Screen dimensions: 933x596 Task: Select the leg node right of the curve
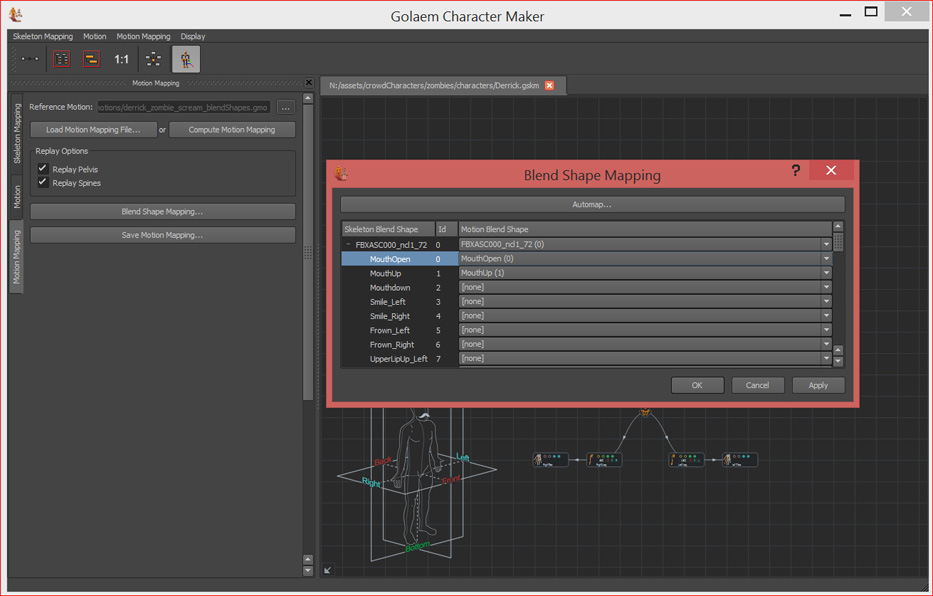686,459
